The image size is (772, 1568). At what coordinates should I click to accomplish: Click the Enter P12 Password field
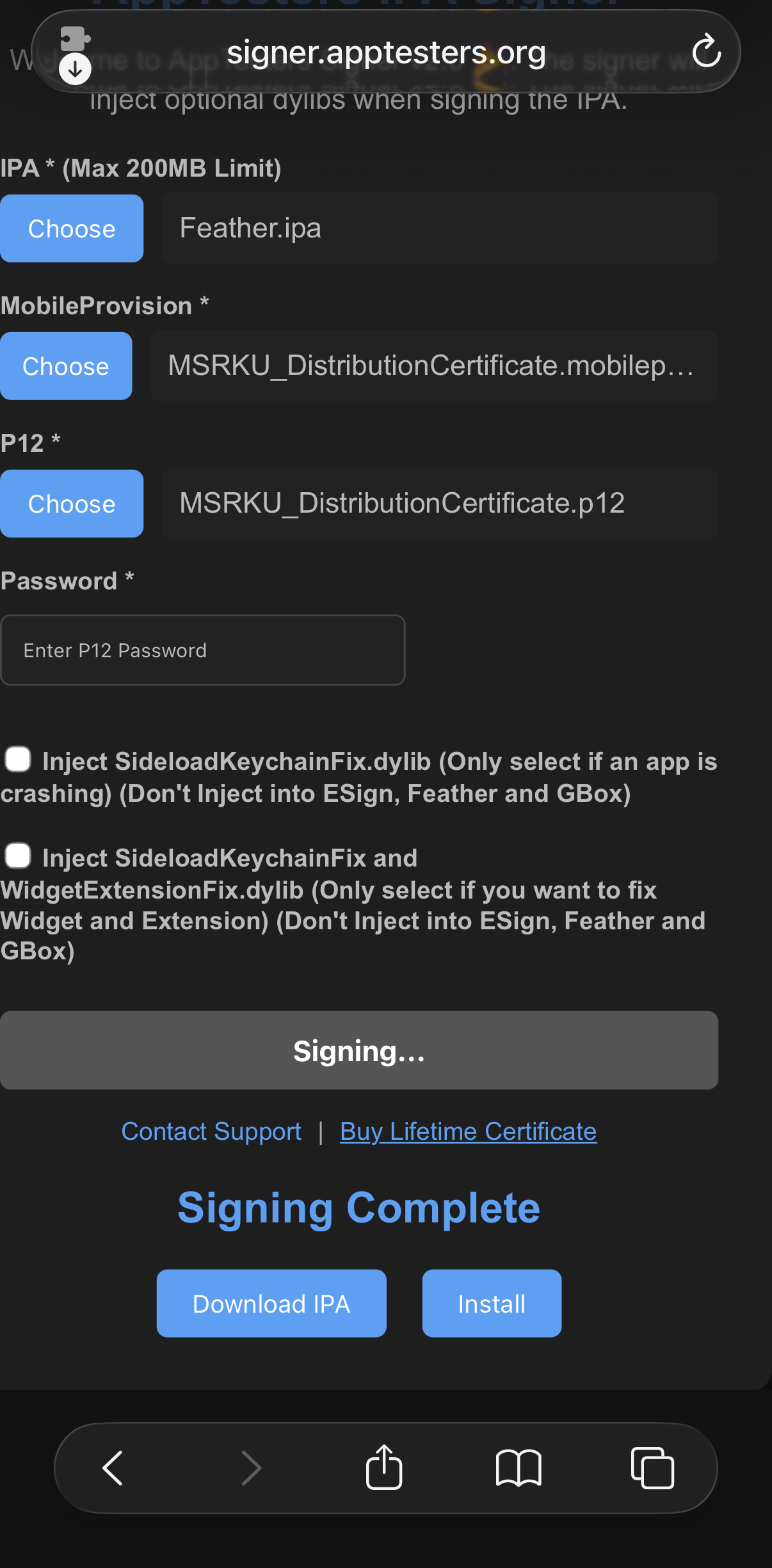(x=202, y=650)
